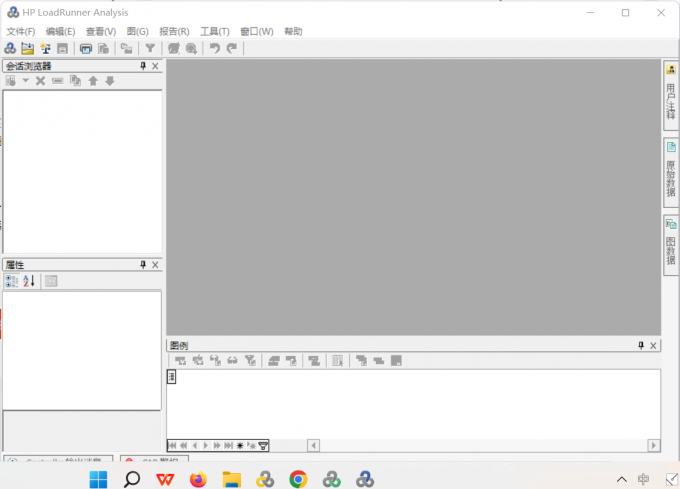Image resolution: width=680 pixels, height=489 pixels.
Task: Pin the 图例 legend panel
Action: click(641, 345)
